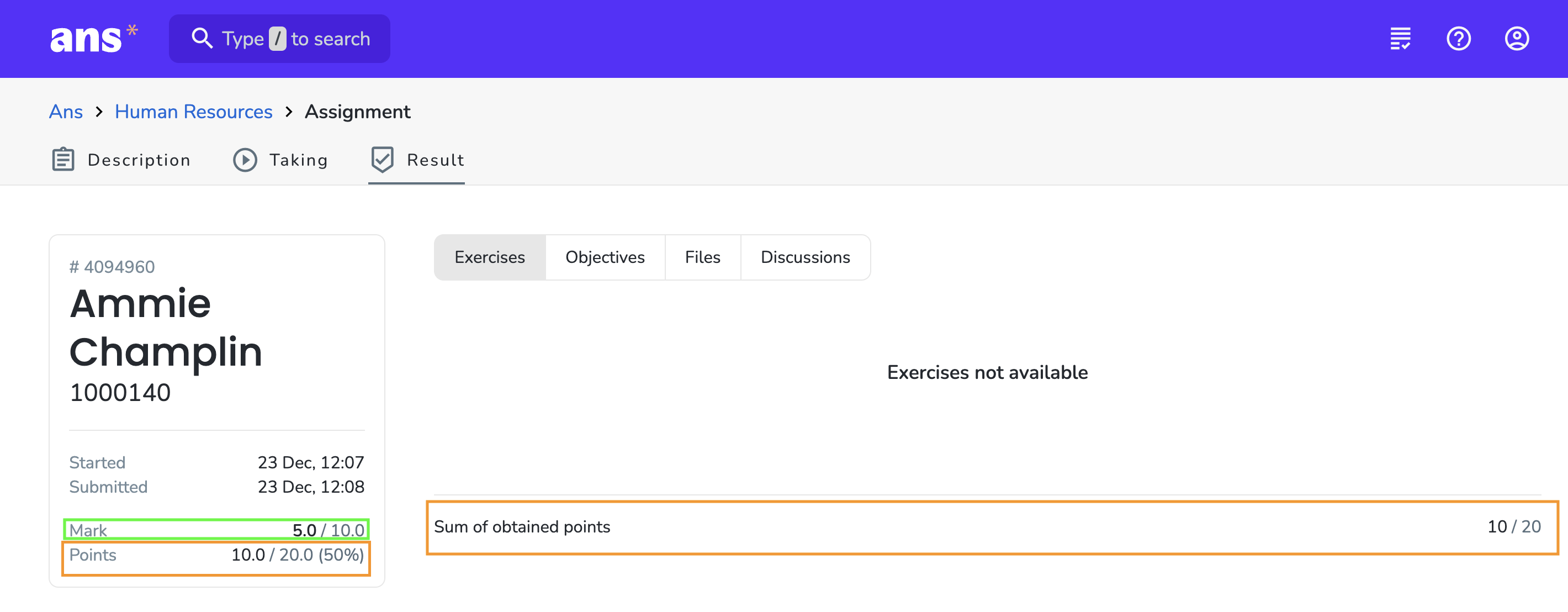1568x612 pixels.
Task: Switch to the Description tab
Action: [120, 160]
